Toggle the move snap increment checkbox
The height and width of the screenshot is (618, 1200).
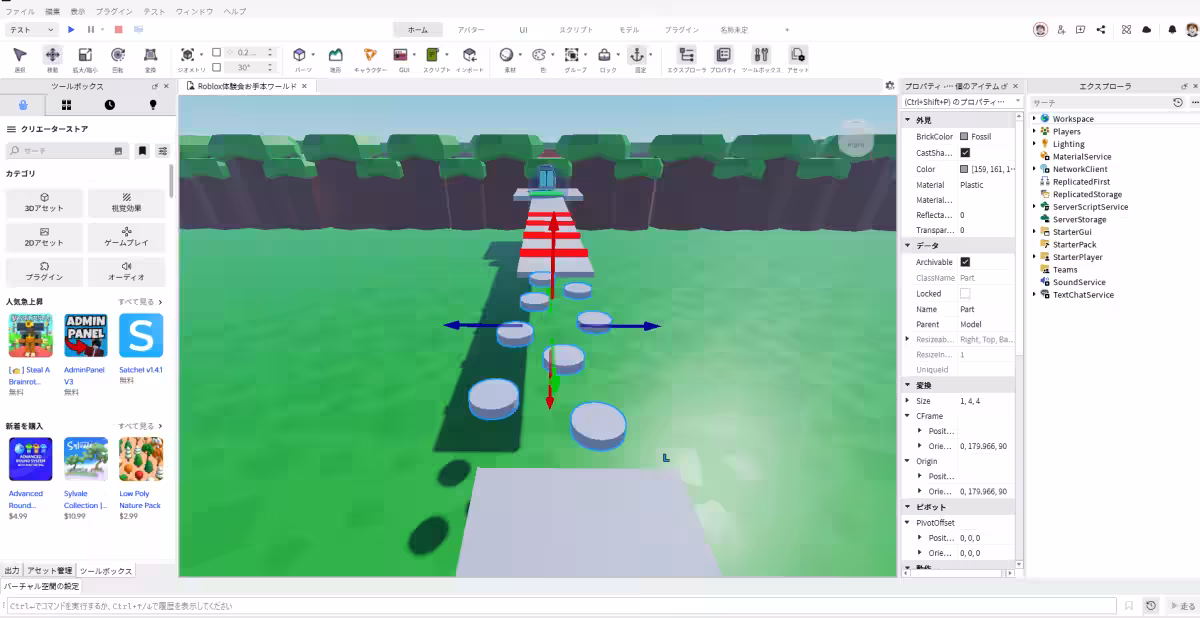pos(217,52)
